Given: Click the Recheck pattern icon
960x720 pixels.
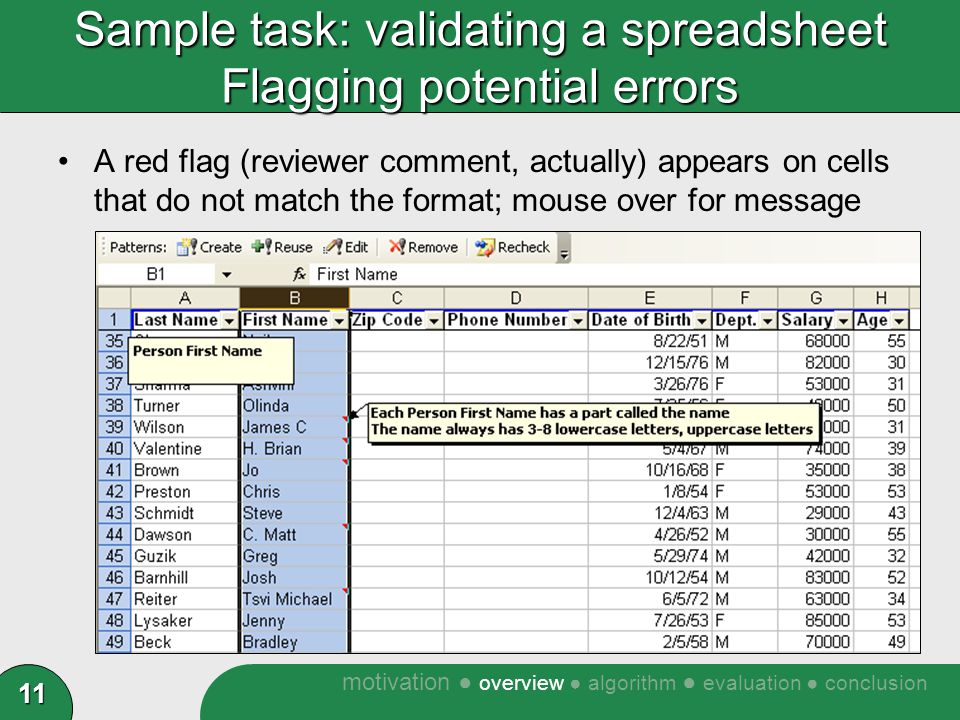Looking at the screenshot, I should point(485,247).
